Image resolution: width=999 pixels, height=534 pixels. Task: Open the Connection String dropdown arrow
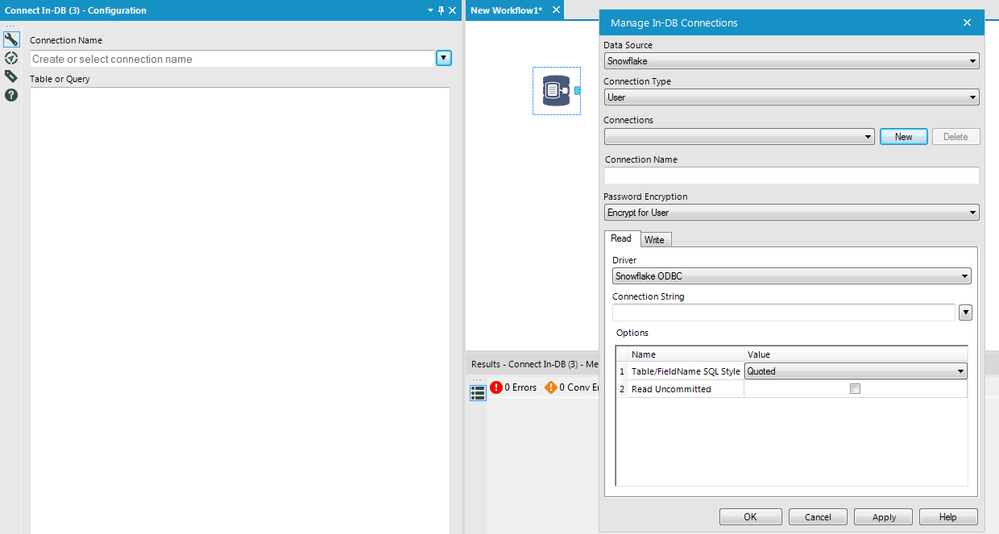pyautogui.click(x=965, y=312)
